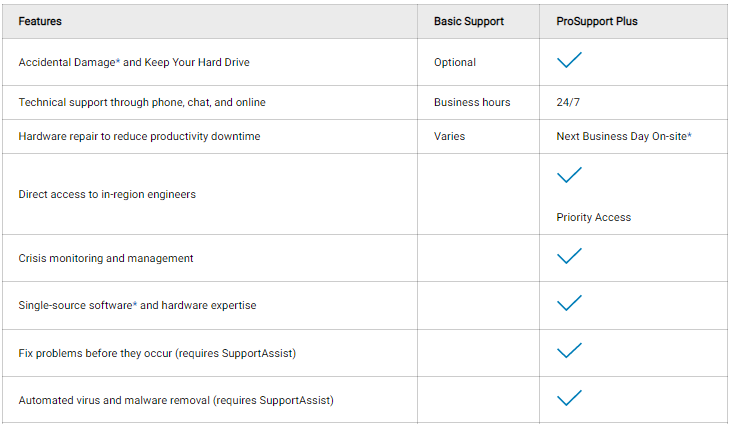Click the Accidental Damage feature text
Viewport: 731px width, 424px height.
coord(134,63)
